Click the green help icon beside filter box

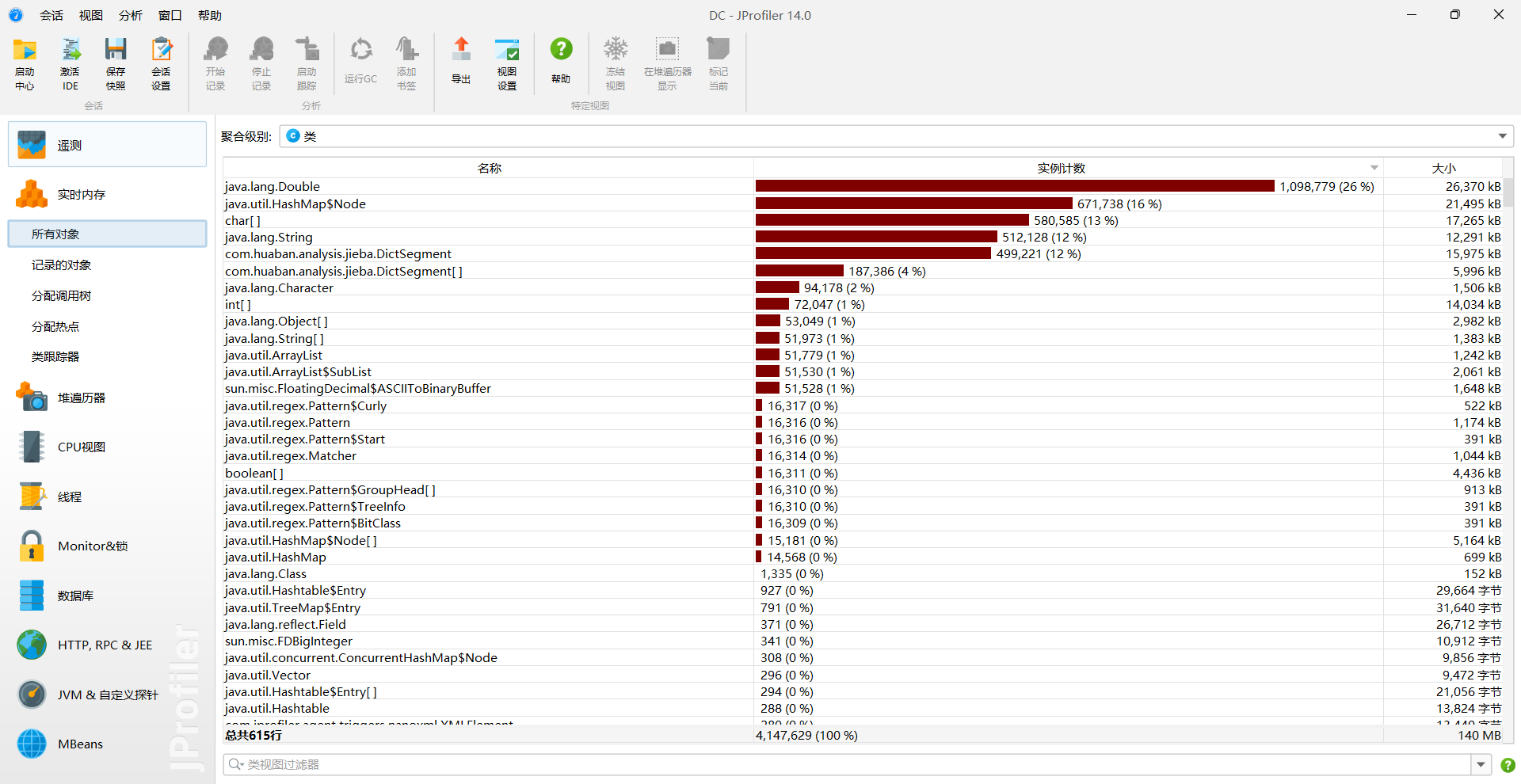(1508, 765)
